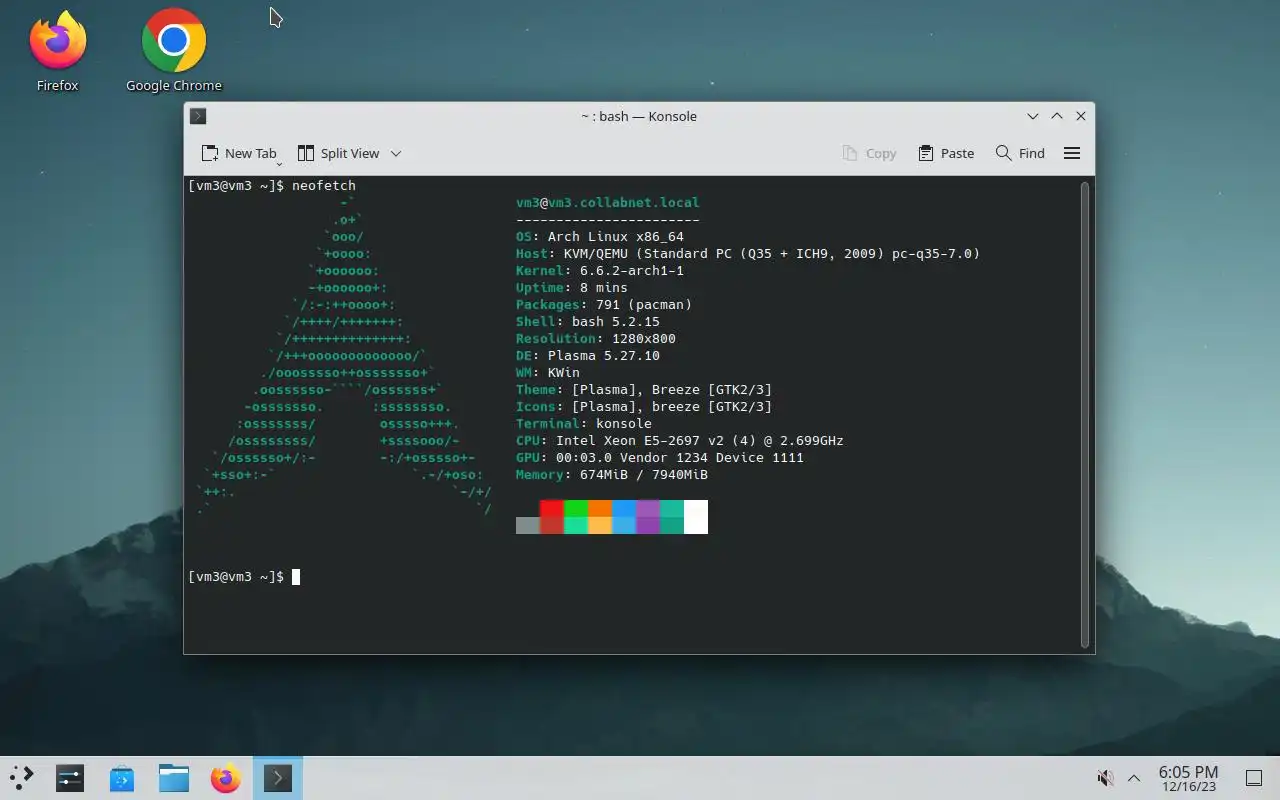1280x800 pixels.
Task: Open Discover software center in taskbar
Action: (x=122, y=777)
